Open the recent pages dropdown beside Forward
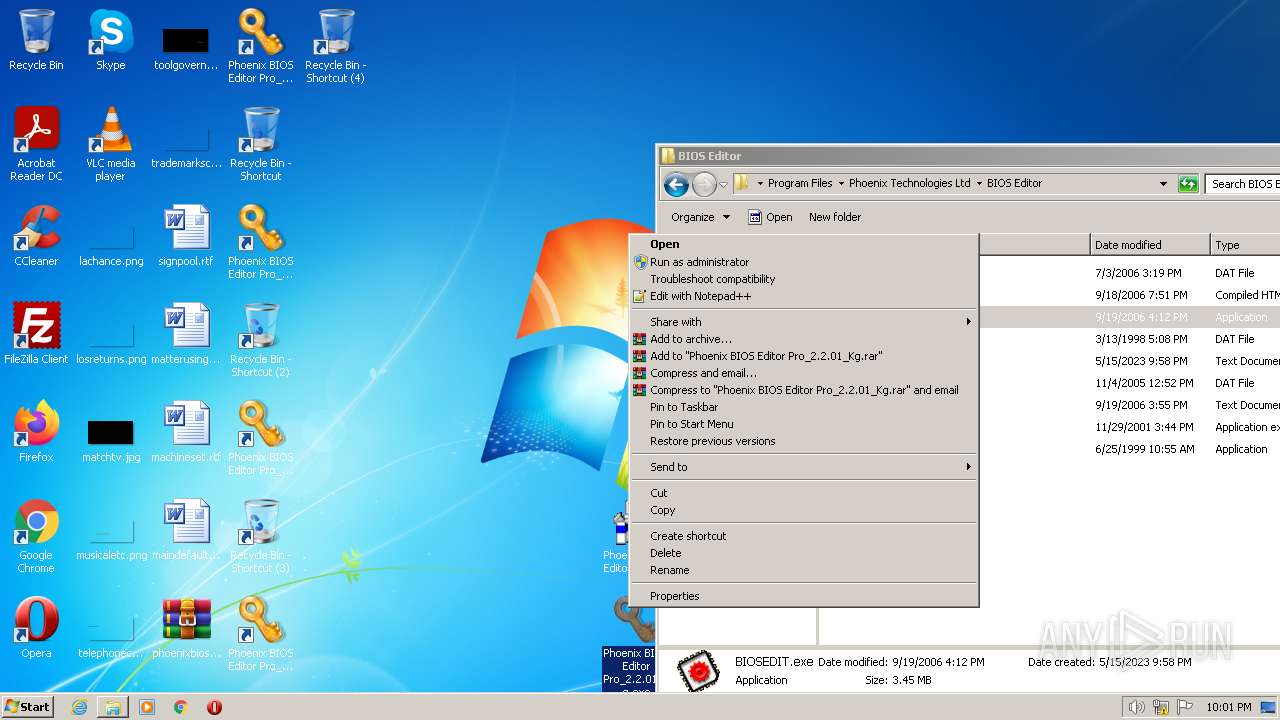1280x720 pixels. click(723, 185)
